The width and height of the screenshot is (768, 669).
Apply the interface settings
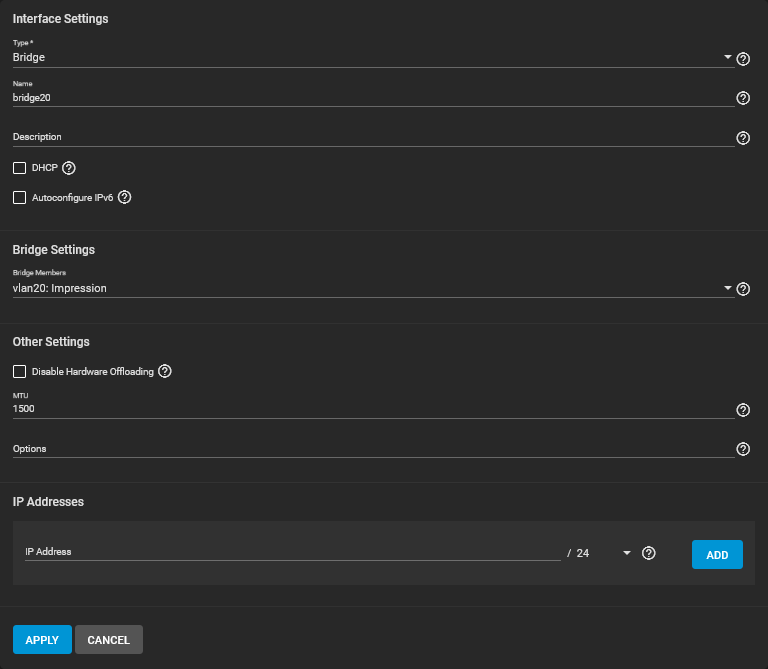(x=42, y=640)
